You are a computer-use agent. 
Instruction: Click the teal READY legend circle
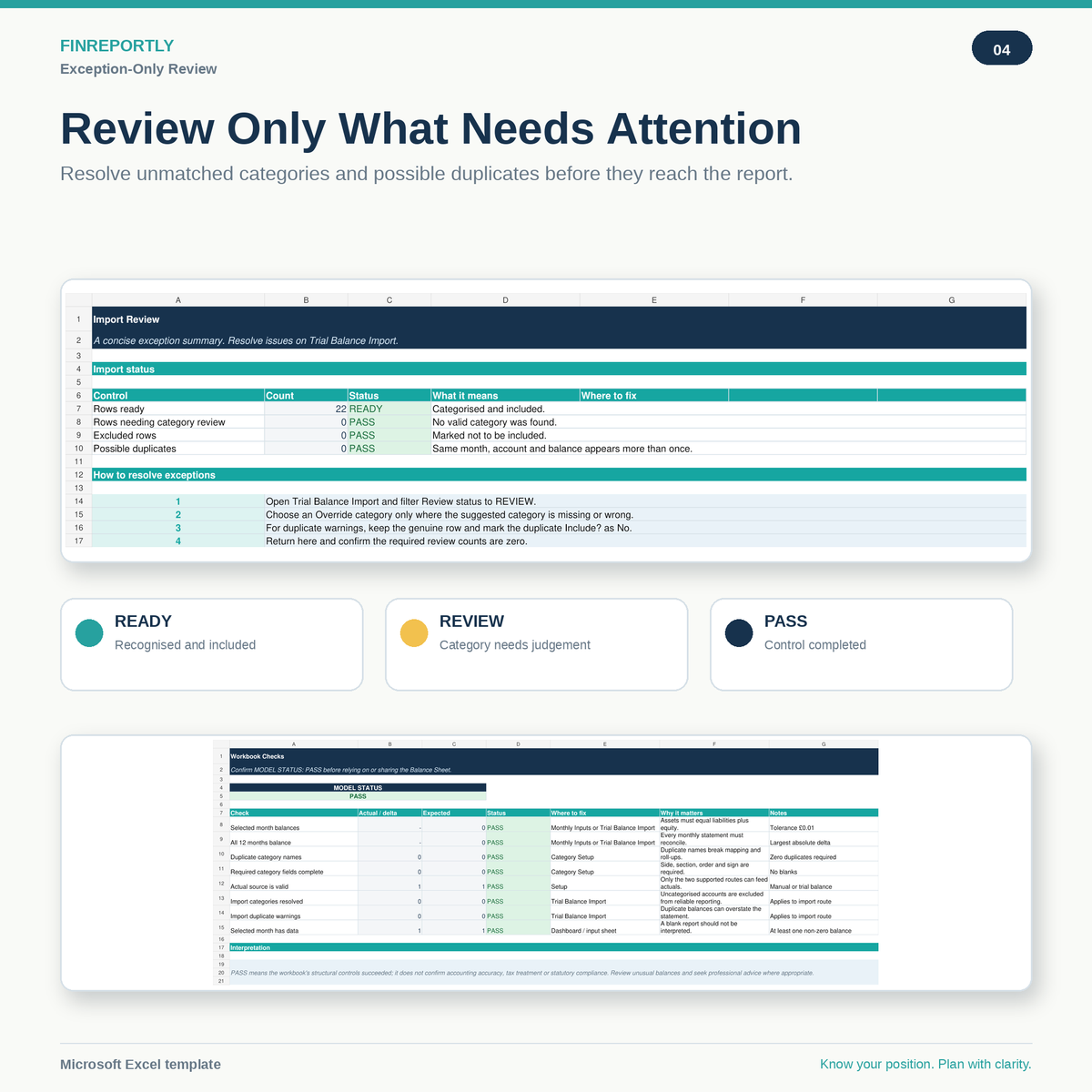click(89, 633)
